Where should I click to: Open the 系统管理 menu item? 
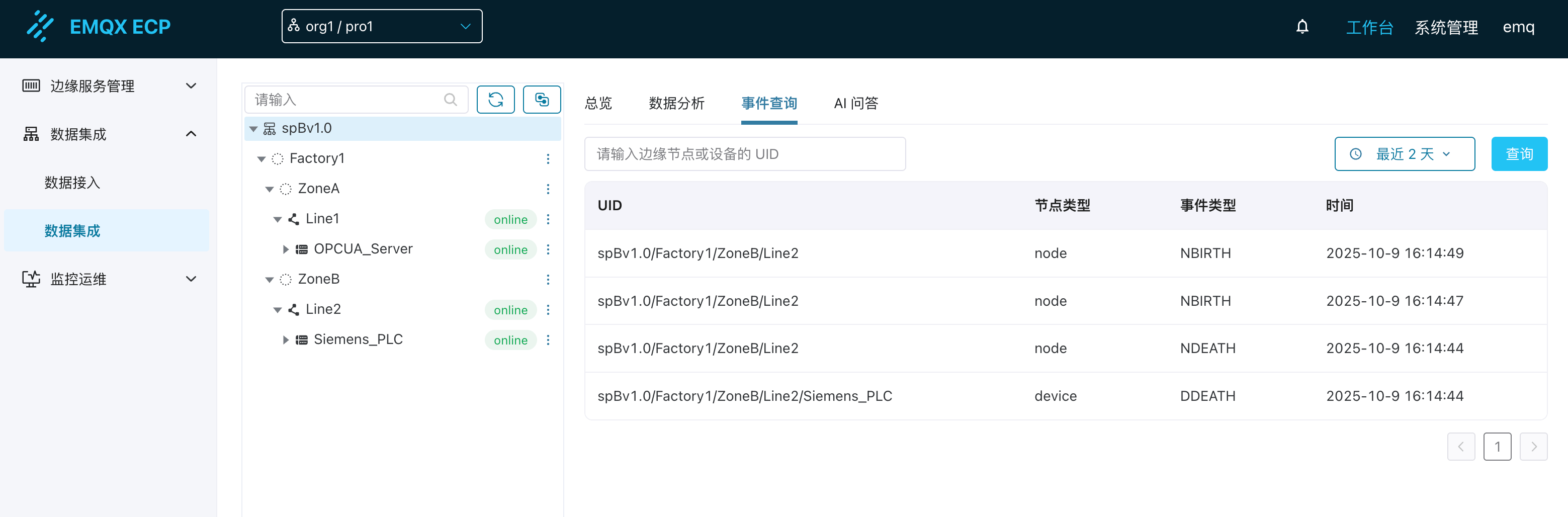pyautogui.click(x=1447, y=27)
